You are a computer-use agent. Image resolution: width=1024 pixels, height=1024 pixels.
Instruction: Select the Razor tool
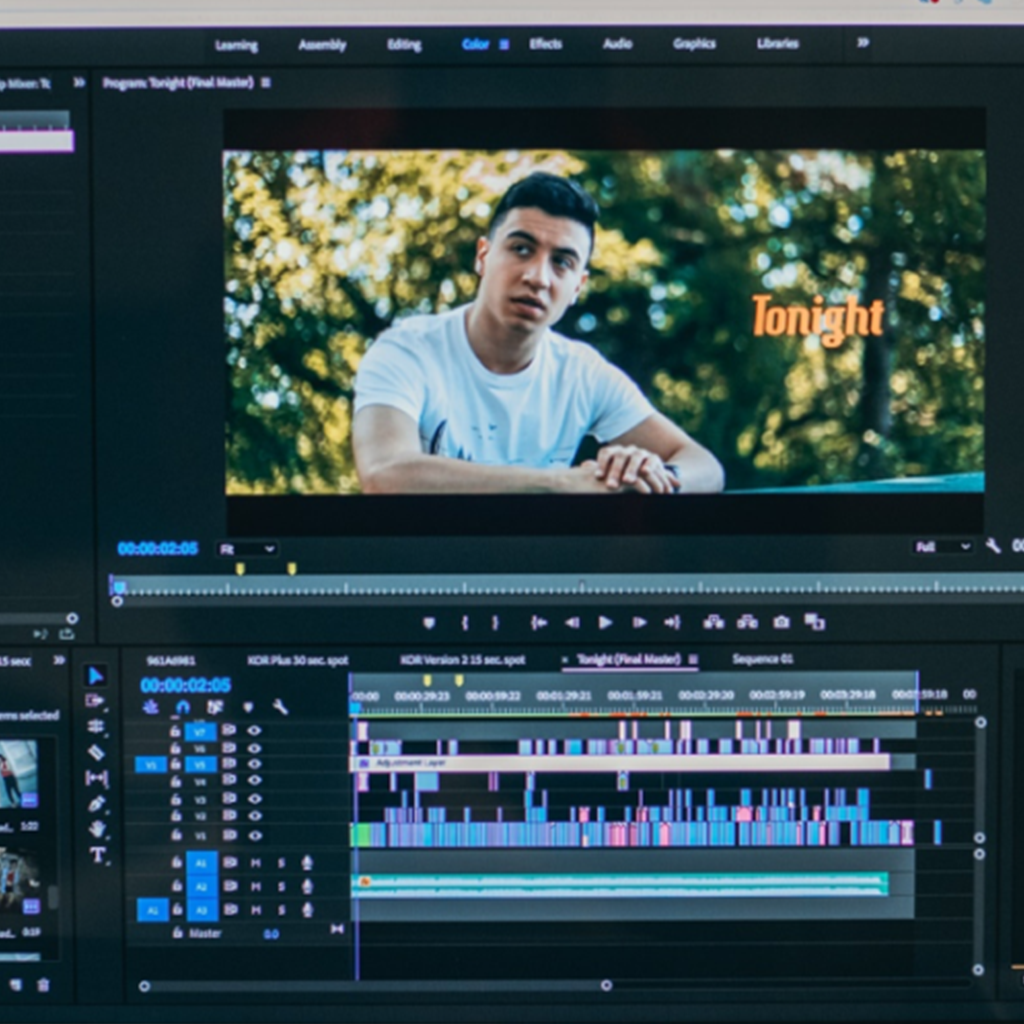click(96, 752)
